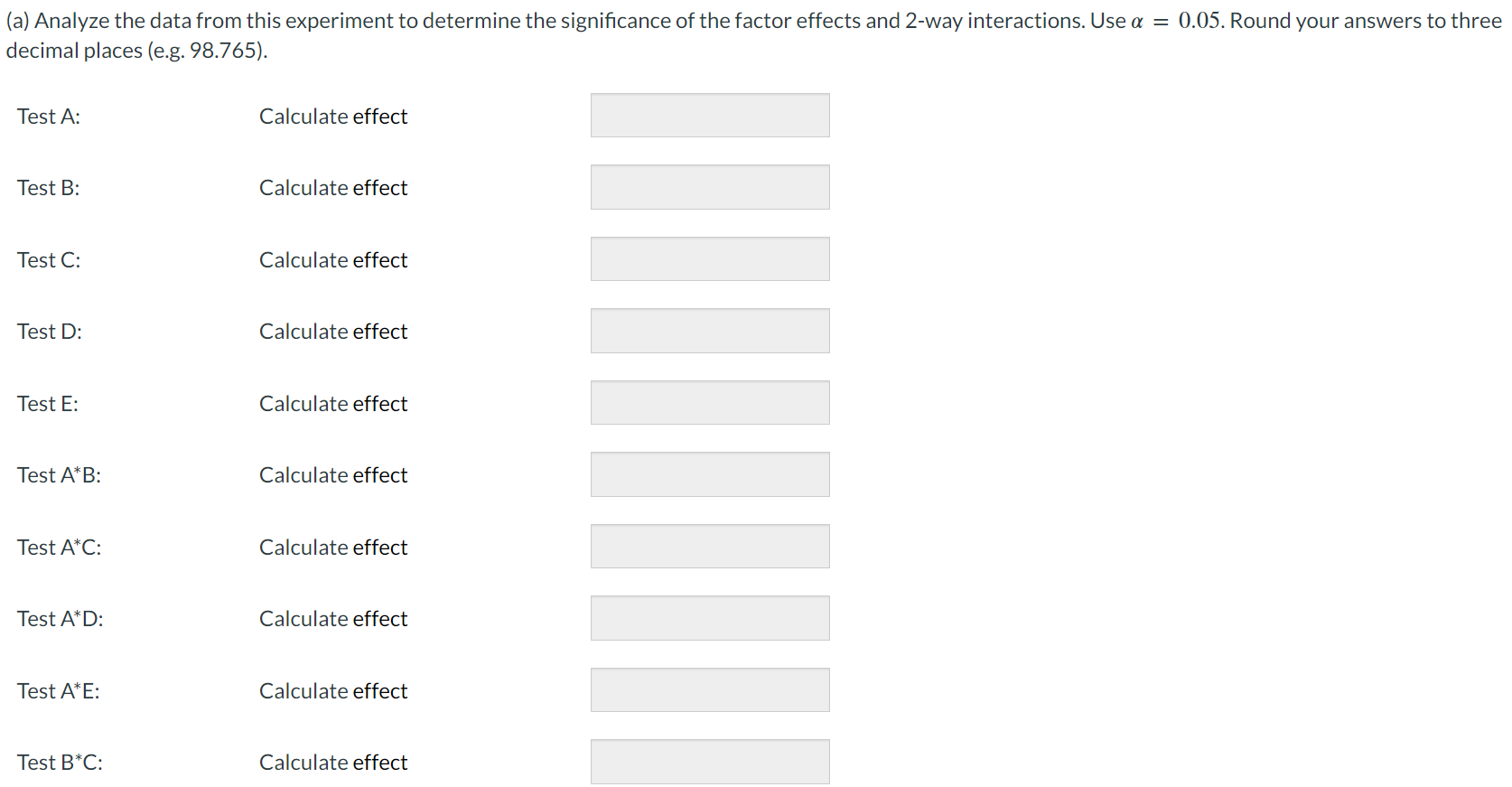This screenshot has width=1512, height=787.
Task: Select the Test B*C effect answer field
Action: click(x=710, y=762)
